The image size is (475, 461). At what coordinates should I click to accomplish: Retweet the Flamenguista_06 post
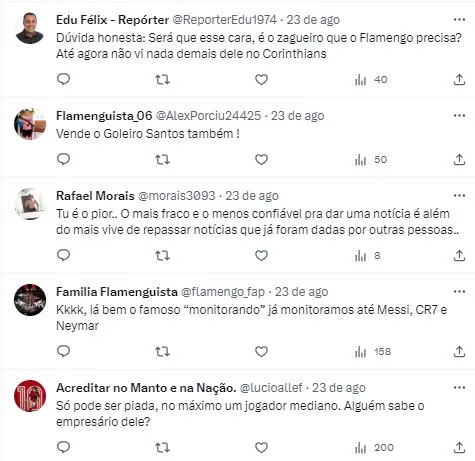tap(162, 160)
